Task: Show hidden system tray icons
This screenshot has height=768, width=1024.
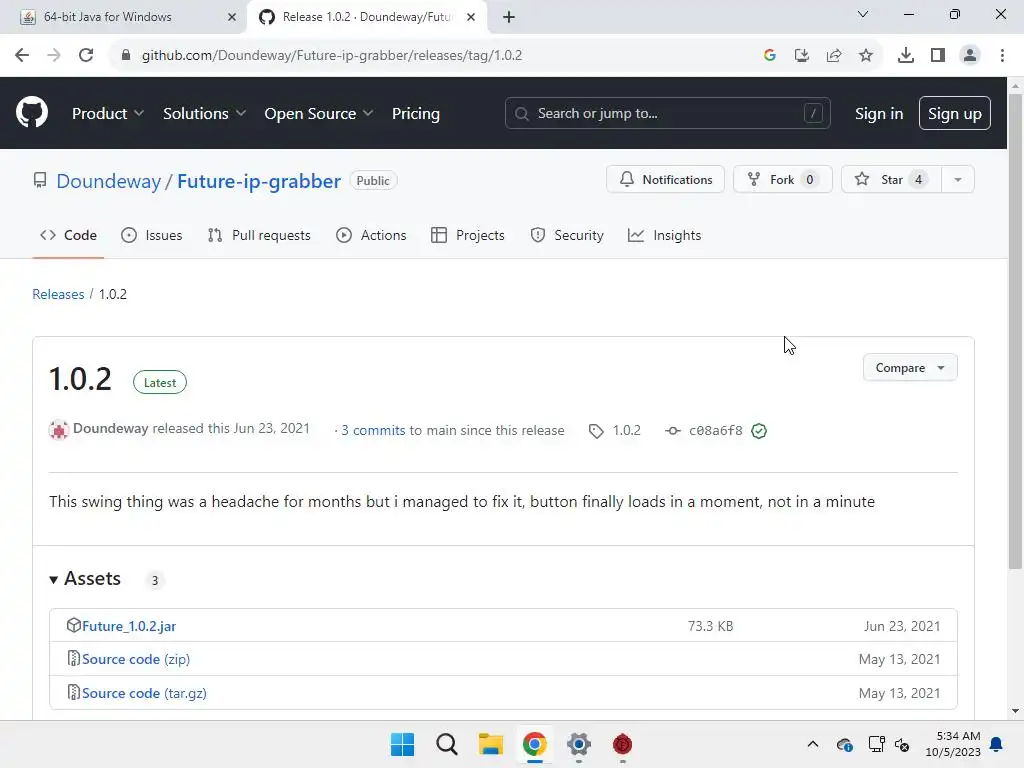Action: [812, 744]
